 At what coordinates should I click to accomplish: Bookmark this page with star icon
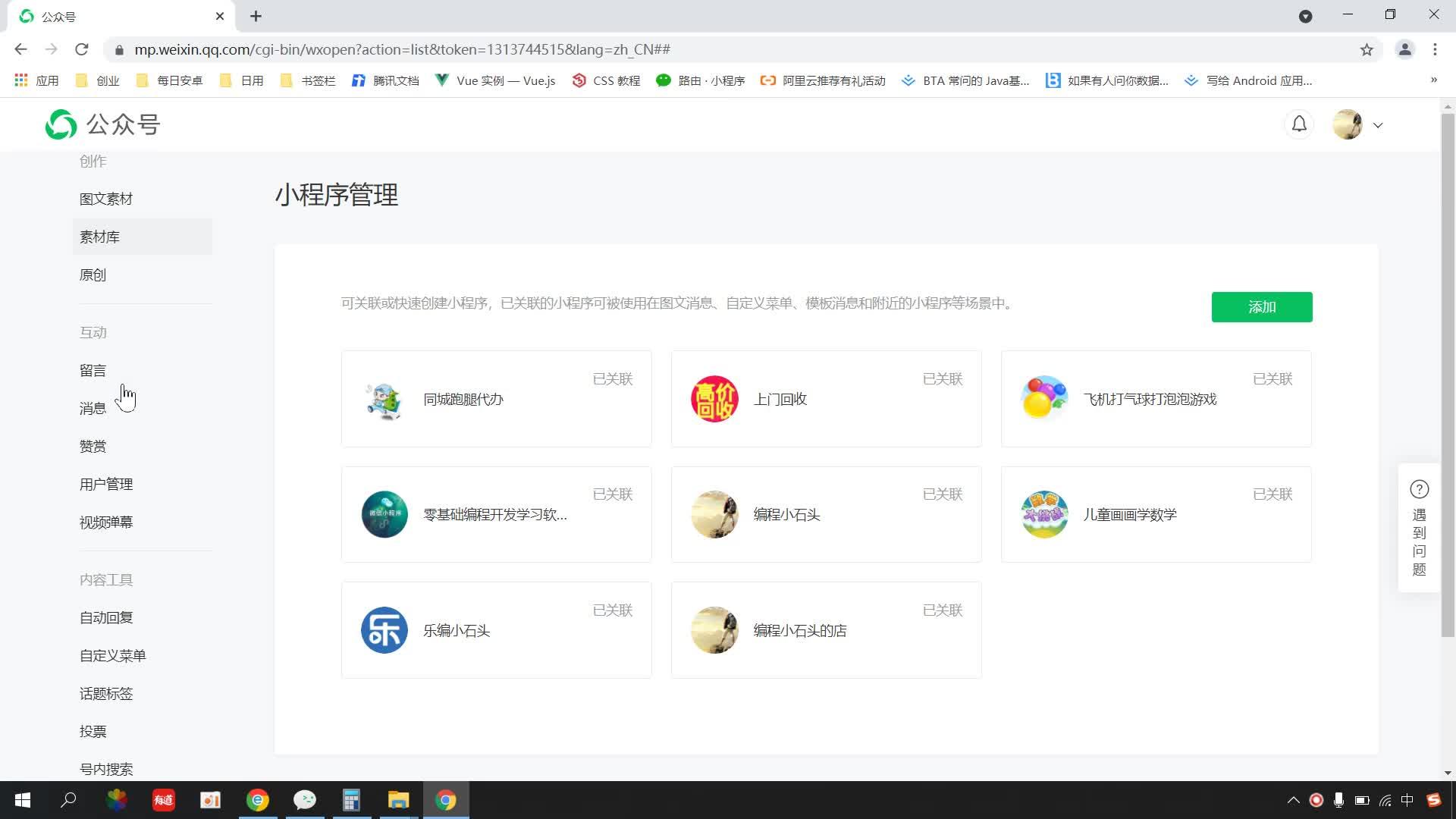coord(1367,49)
